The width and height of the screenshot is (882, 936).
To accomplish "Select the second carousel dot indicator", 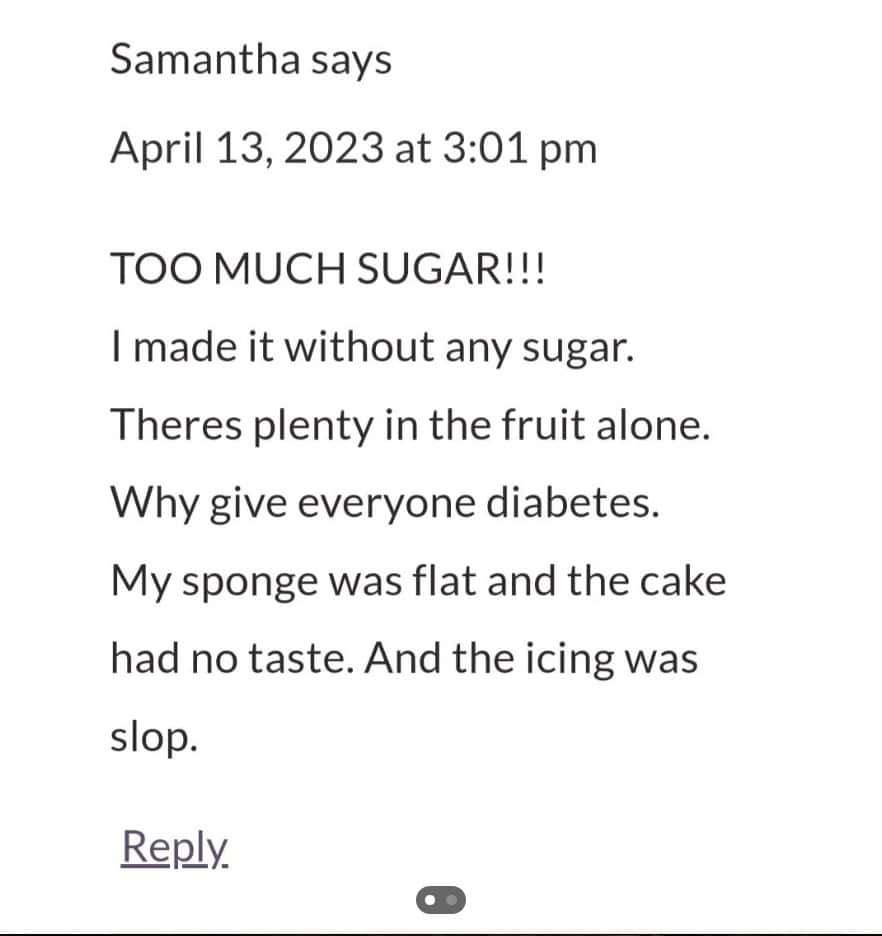I will coord(451,900).
